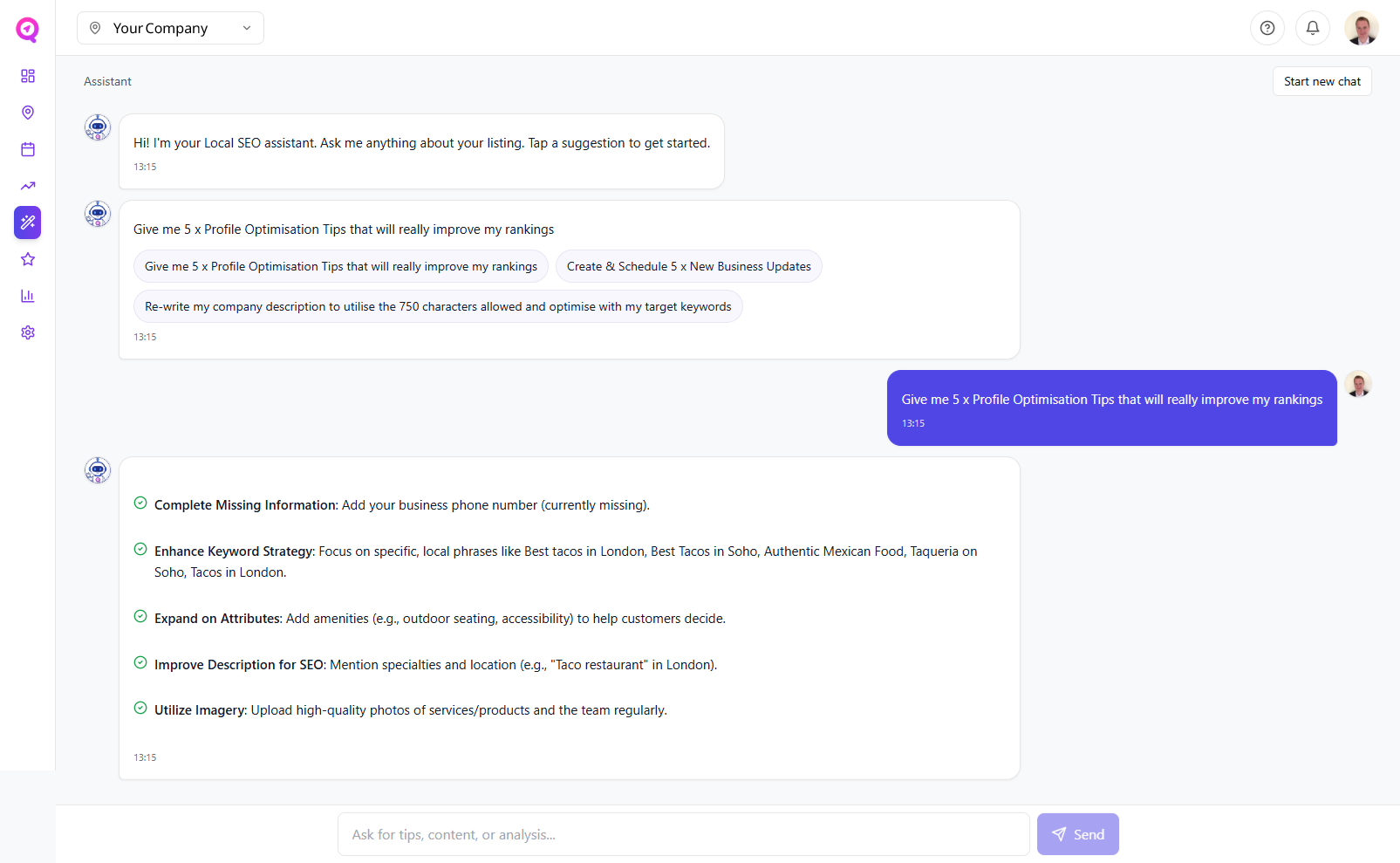The image size is (1400, 863).
Task: Select the locations pin icon in sidebar
Action: [27, 113]
